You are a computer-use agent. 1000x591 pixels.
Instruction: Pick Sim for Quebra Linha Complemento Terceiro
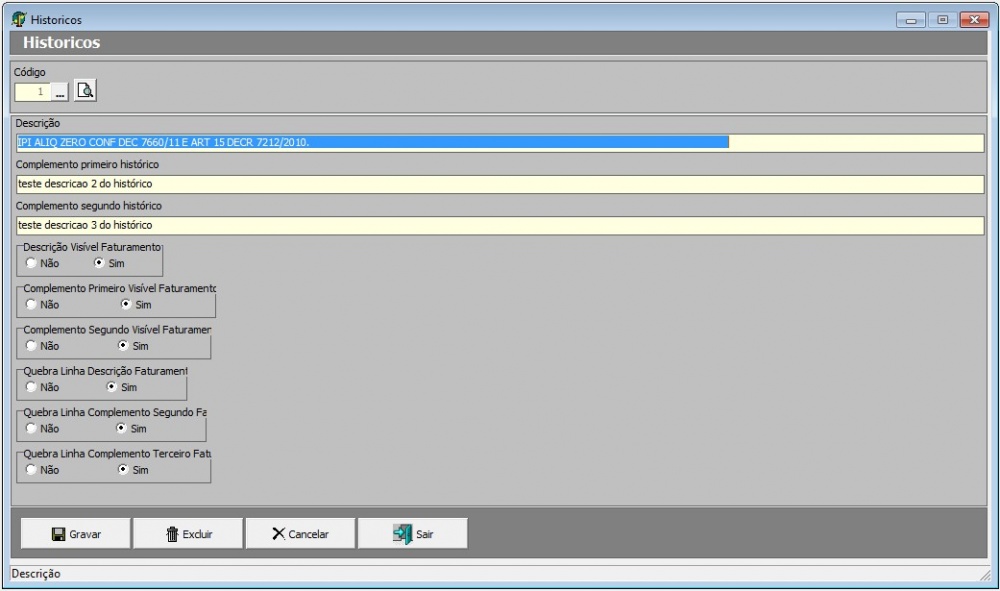coord(124,470)
